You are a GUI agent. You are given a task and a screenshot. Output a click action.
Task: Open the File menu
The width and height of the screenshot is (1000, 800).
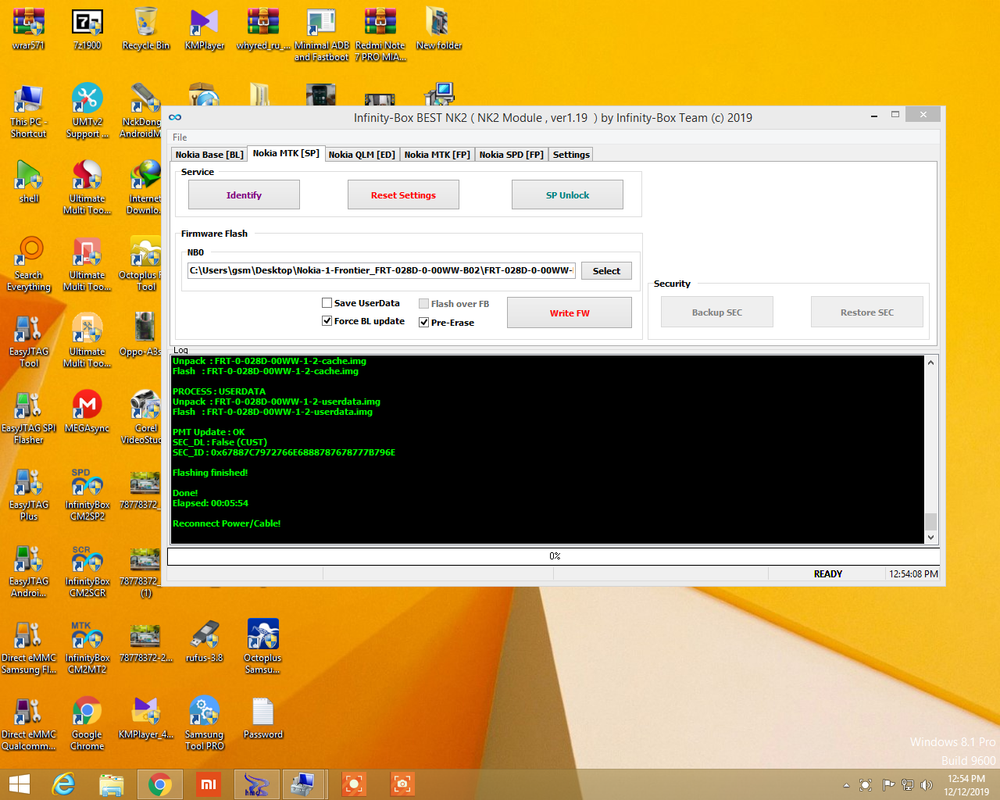pyautogui.click(x=180, y=137)
